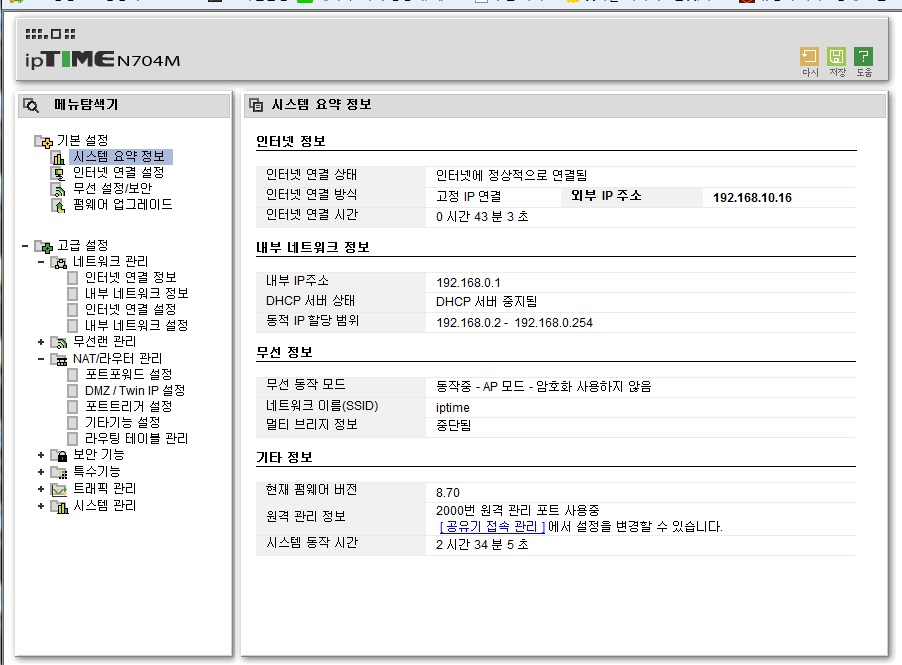This screenshot has height=665, width=902.
Task: Expand the 보안 기능 branch
Action: pos(41,455)
